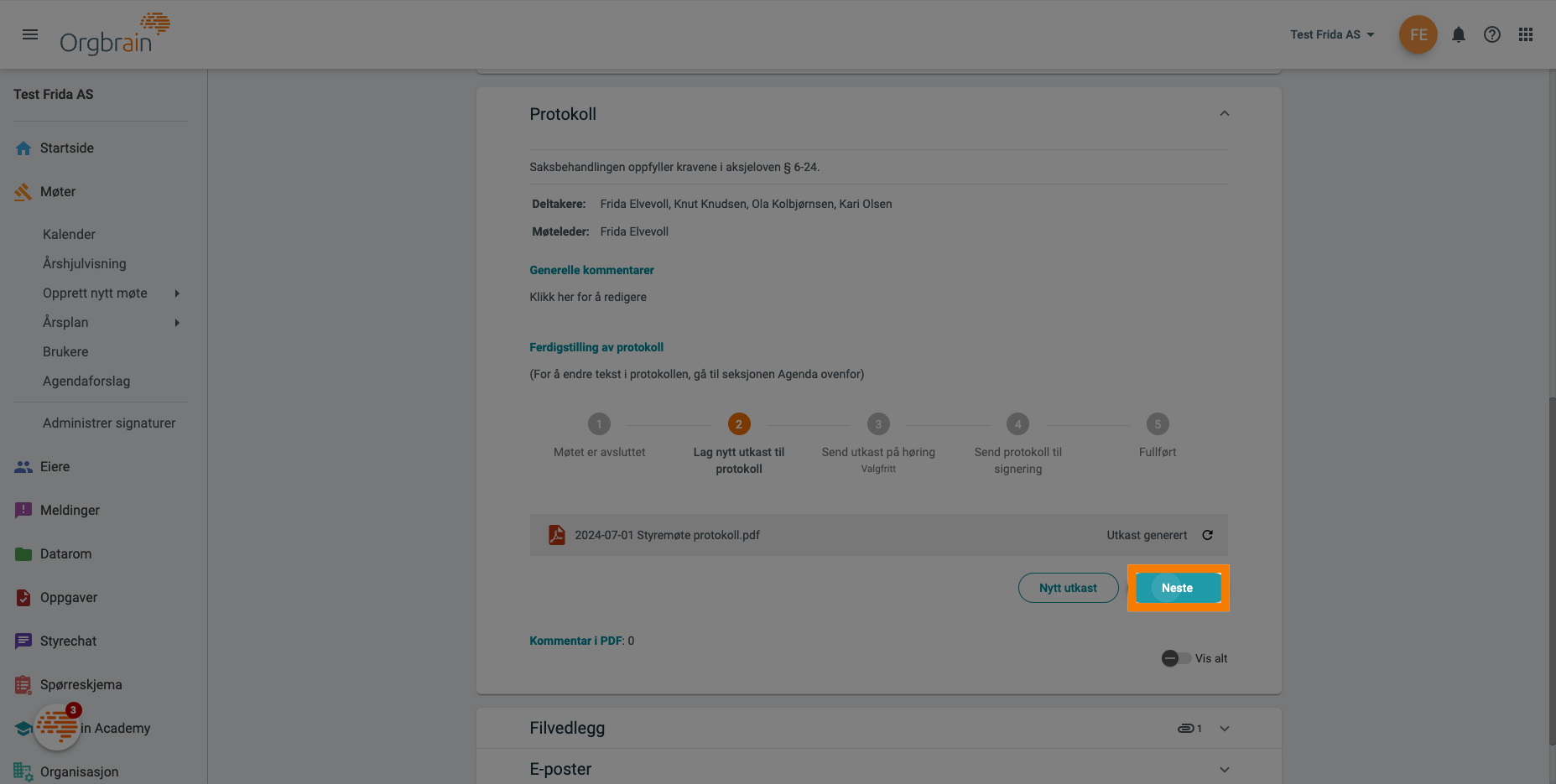This screenshot has width=1556, height=784.
Task: Toggle the Vis alt switch
Action: click(x=1175, y=658)
